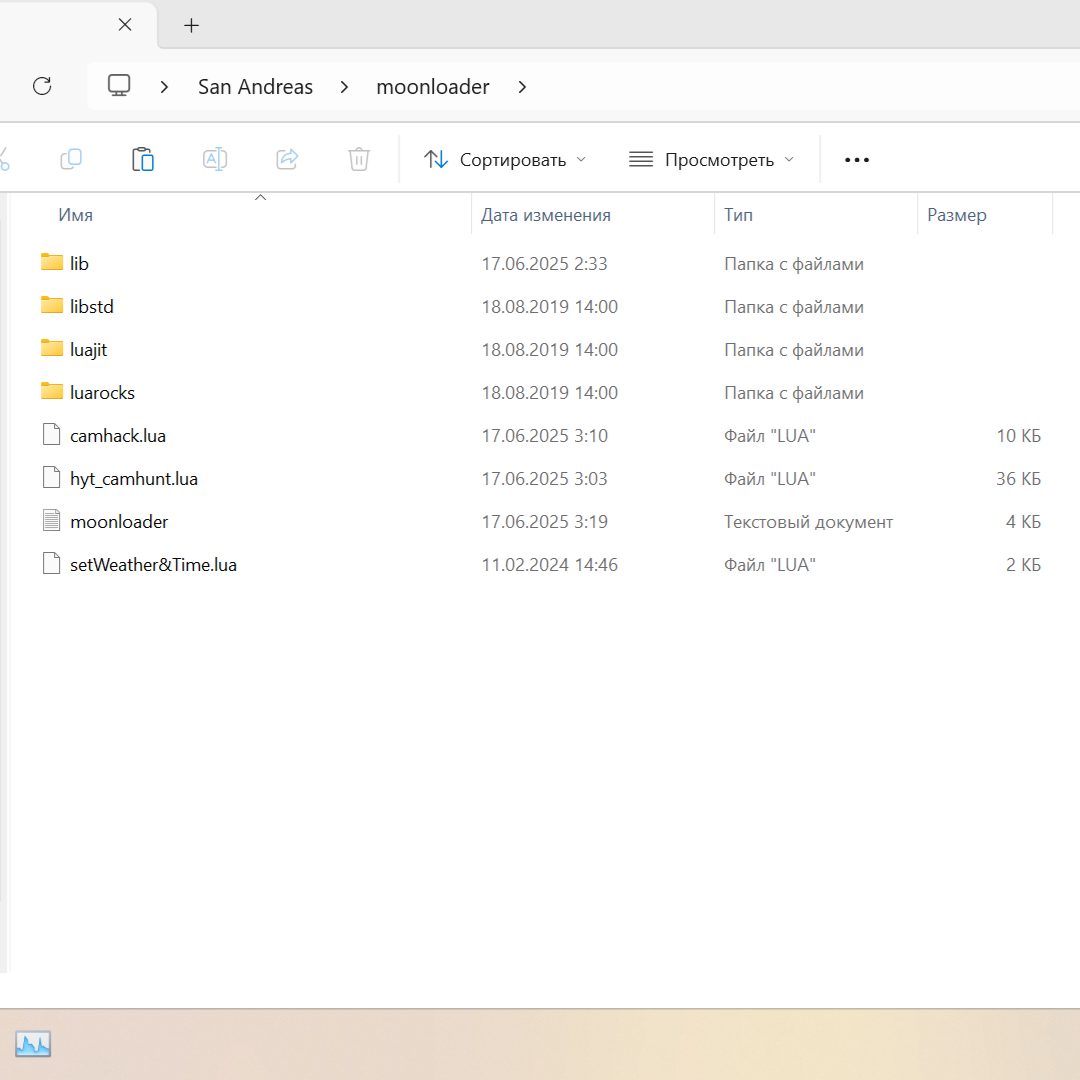Select the luarocks folder

102,393
